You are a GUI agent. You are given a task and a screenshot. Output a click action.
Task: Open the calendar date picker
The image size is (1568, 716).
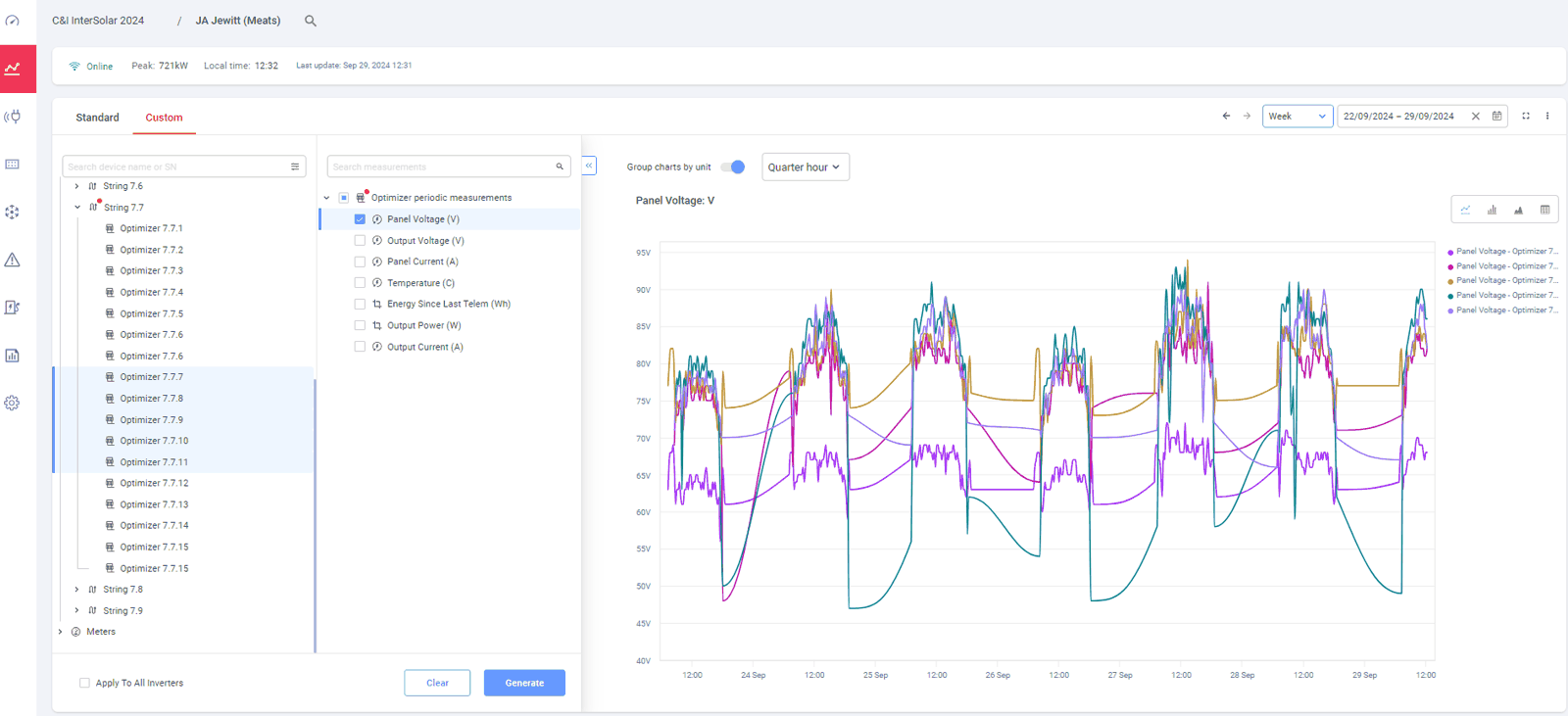coord(1496,116)
